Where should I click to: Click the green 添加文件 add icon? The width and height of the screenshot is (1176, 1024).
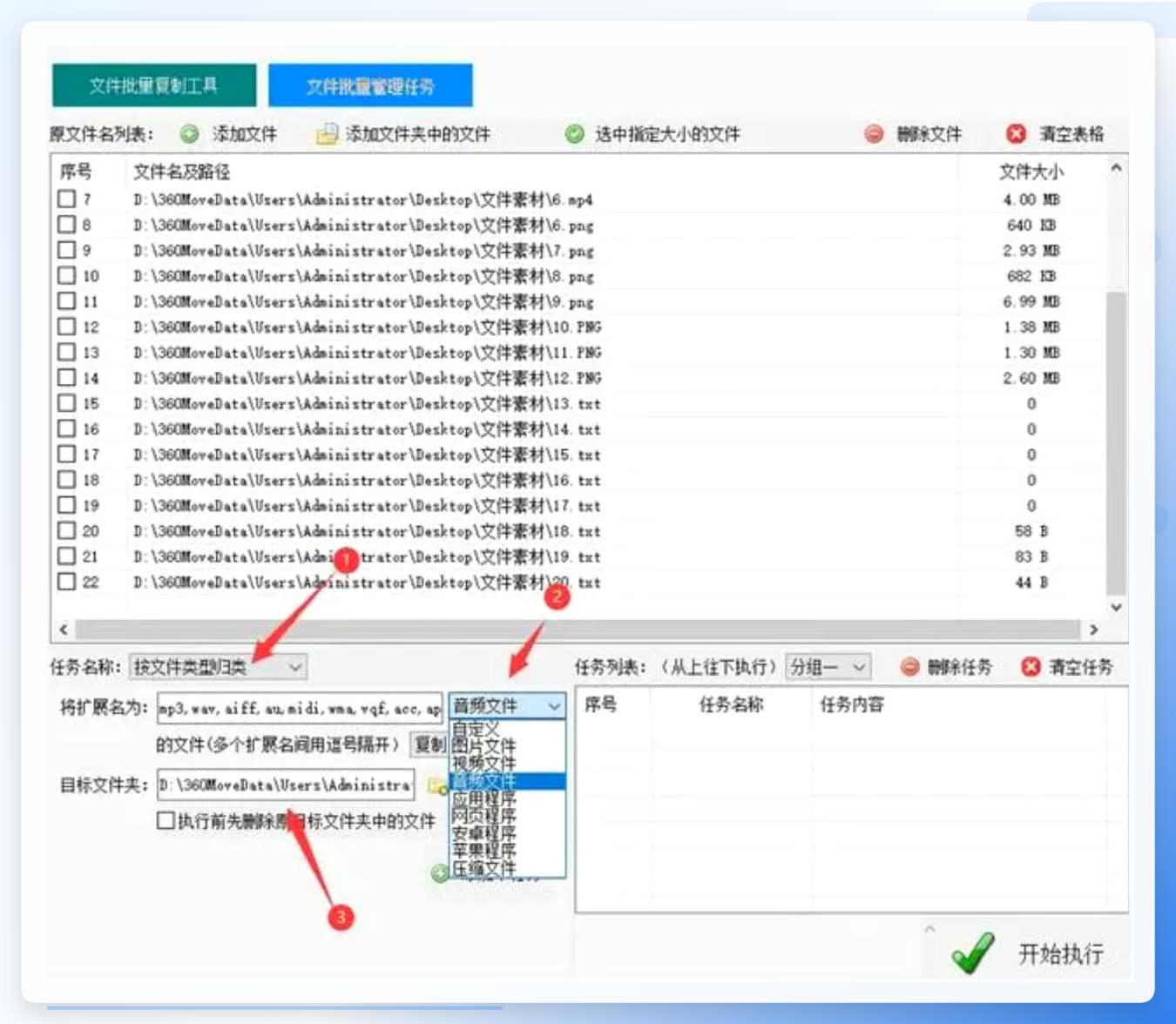(189, 134)
